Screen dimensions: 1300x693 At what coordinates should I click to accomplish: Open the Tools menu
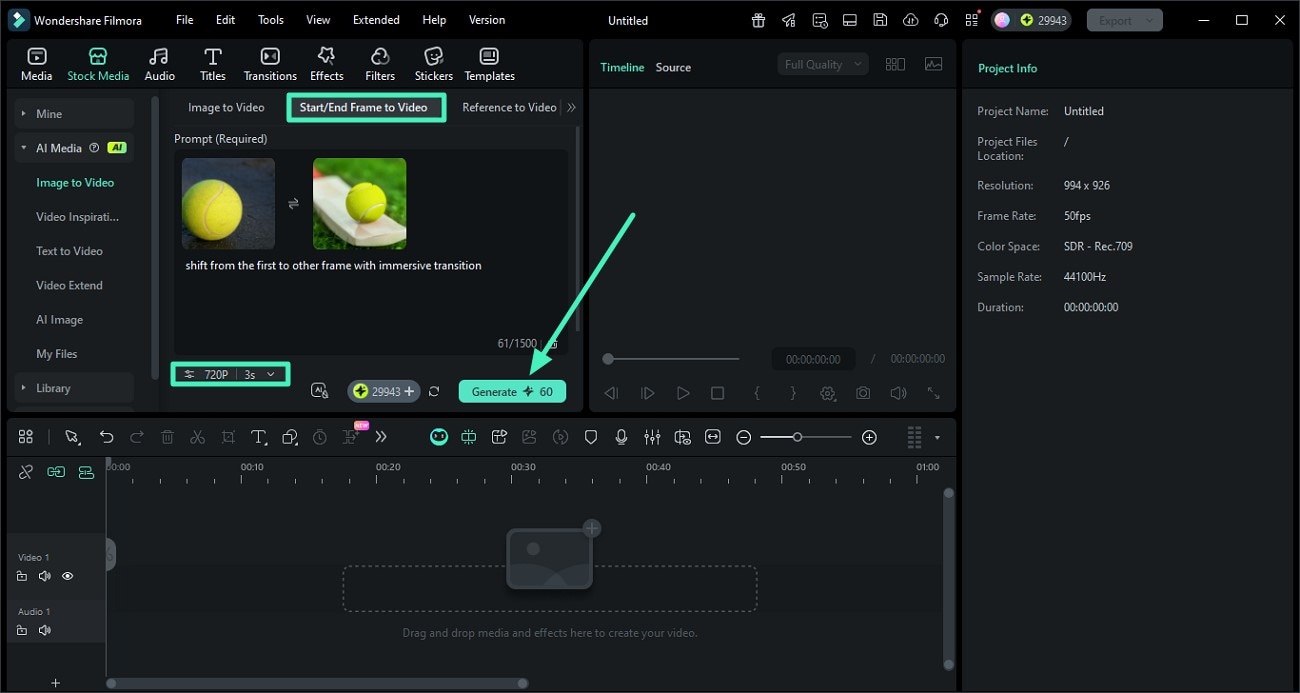coord(271,20)
